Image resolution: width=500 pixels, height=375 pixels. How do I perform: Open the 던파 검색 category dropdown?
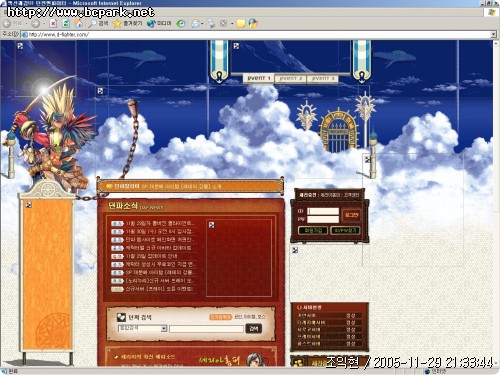click(143, 328)
